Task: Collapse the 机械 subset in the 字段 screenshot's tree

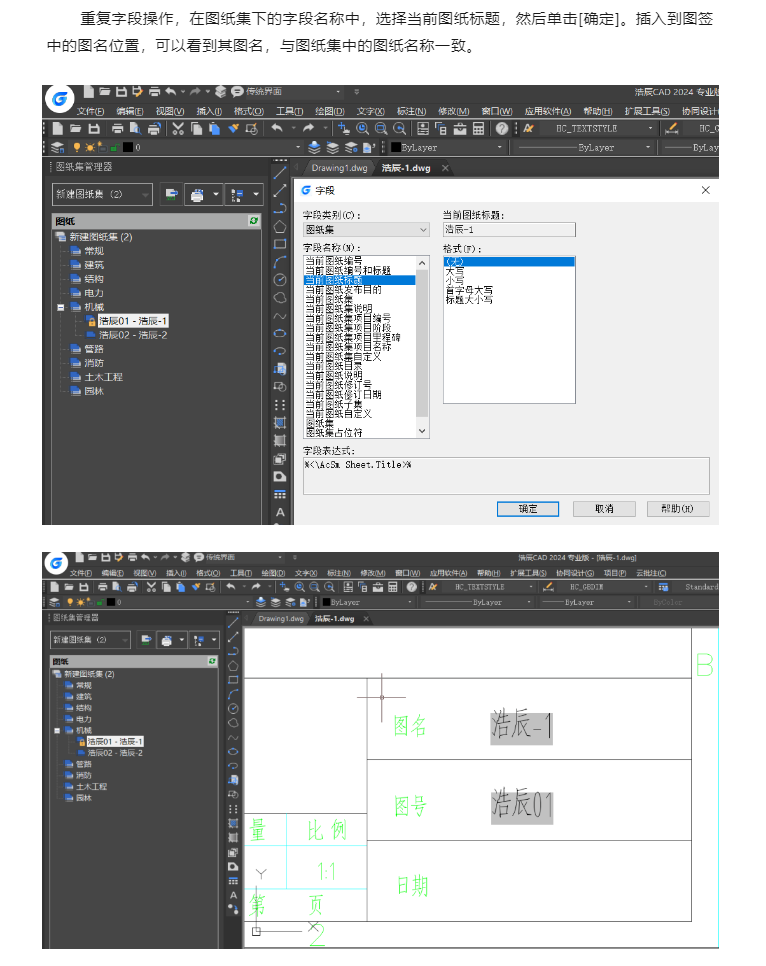Action: pos(60,307)
